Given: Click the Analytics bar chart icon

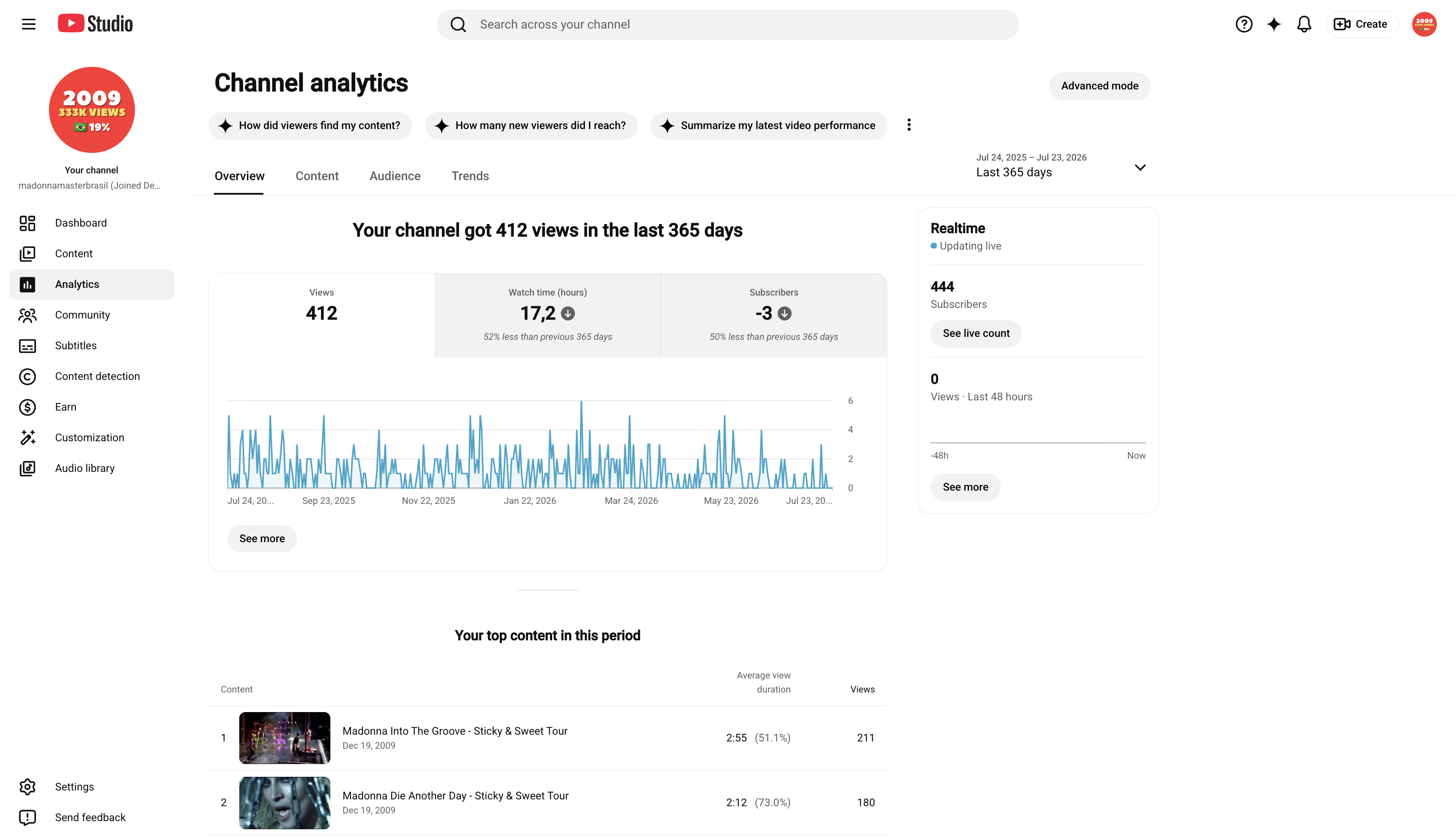Looking at the screenshot, I should [x=27, y=284].
